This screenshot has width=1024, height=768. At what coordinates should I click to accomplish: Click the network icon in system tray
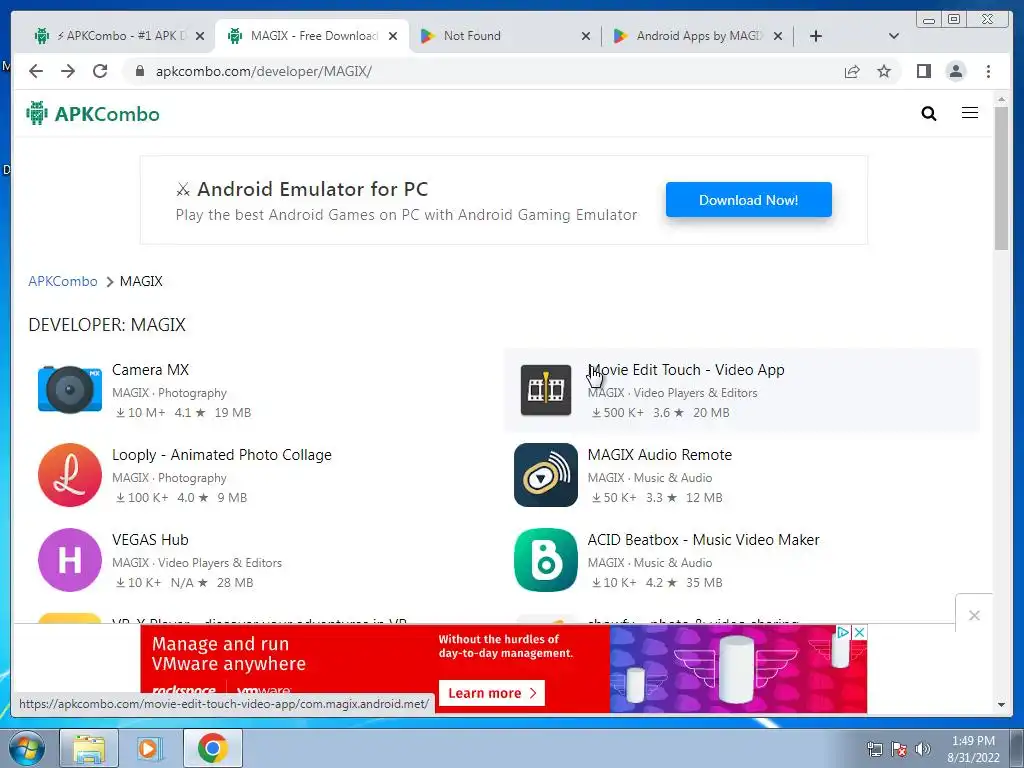point(874,748)
